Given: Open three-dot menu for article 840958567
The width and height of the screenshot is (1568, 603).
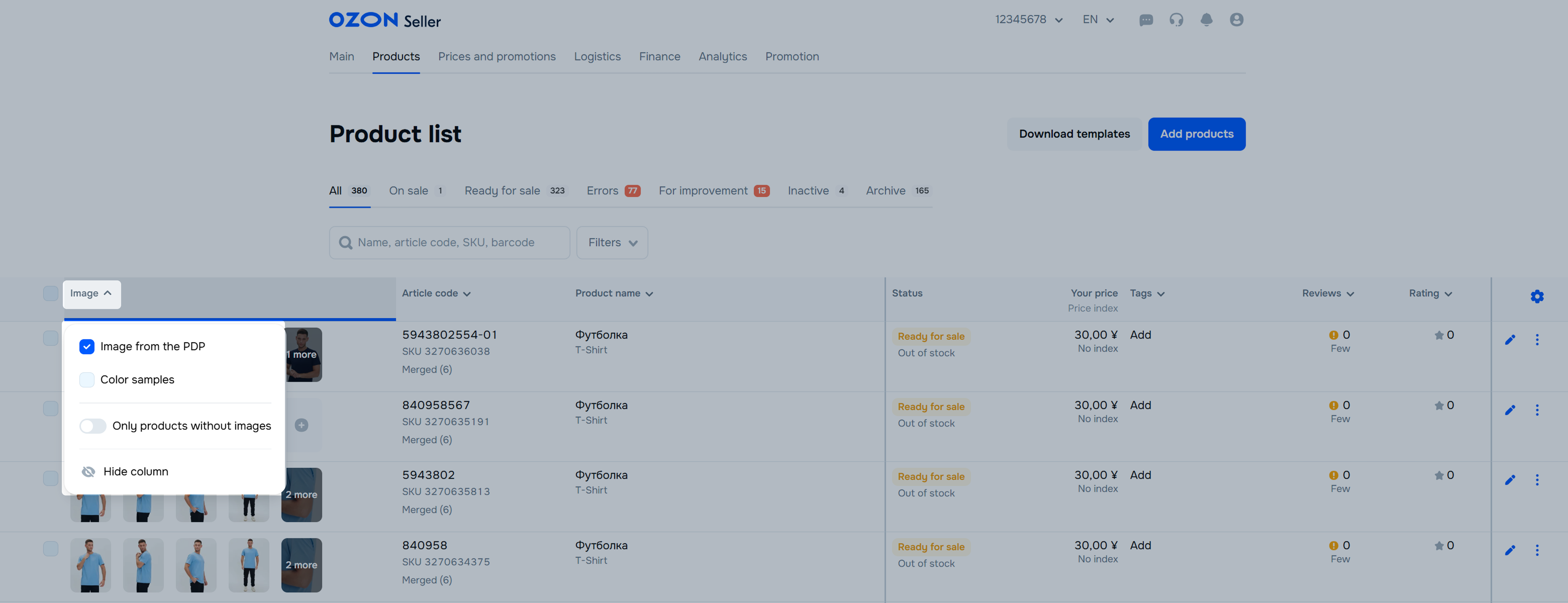Looking at the screenshot, I should click(1536, 410).
